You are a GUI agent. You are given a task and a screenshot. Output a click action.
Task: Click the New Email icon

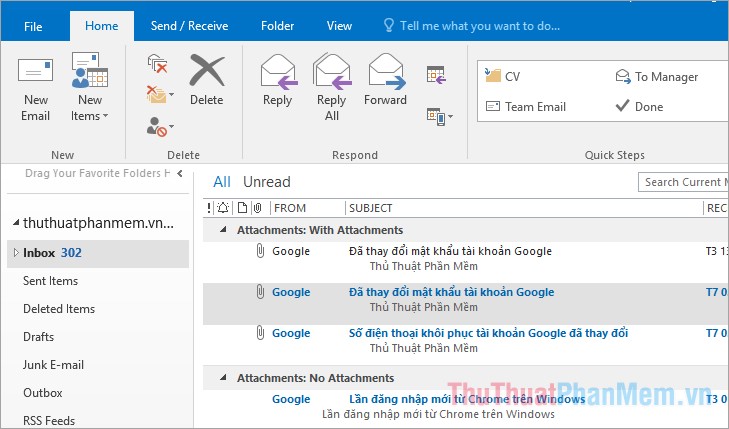[35, 71]
